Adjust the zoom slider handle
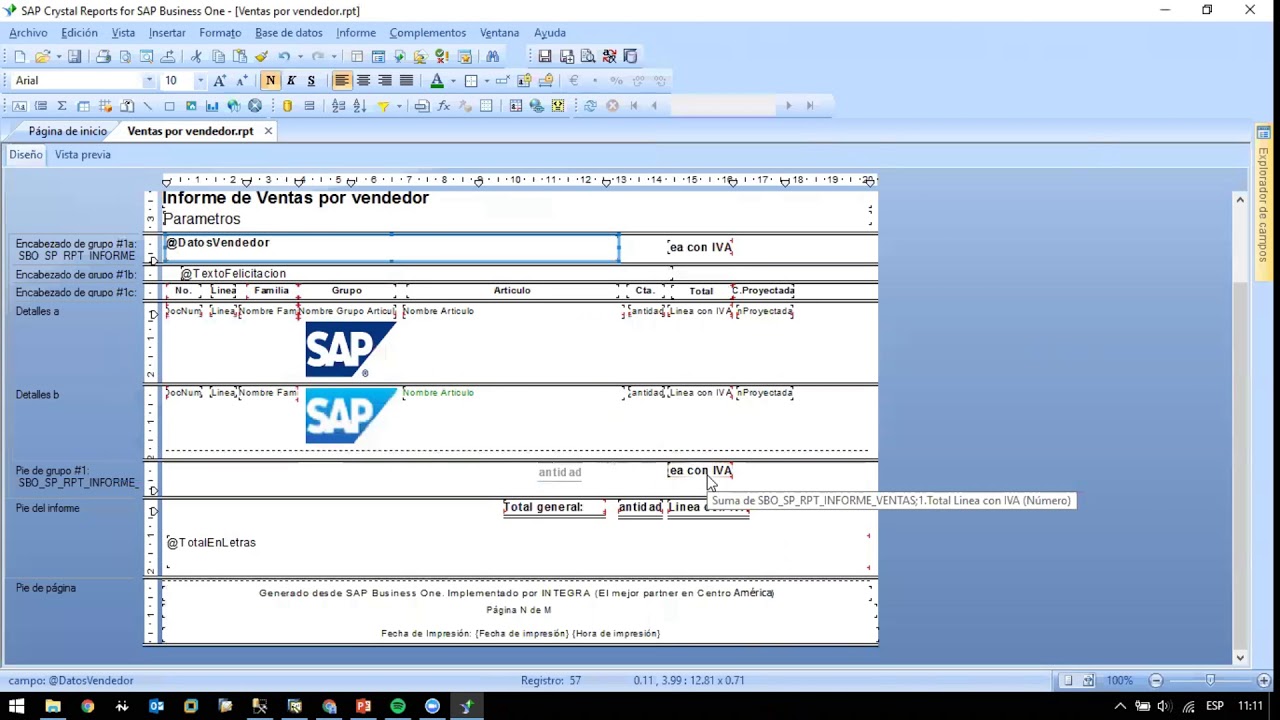This screenshot has height=720, width=1280. tap(1210, 680)
